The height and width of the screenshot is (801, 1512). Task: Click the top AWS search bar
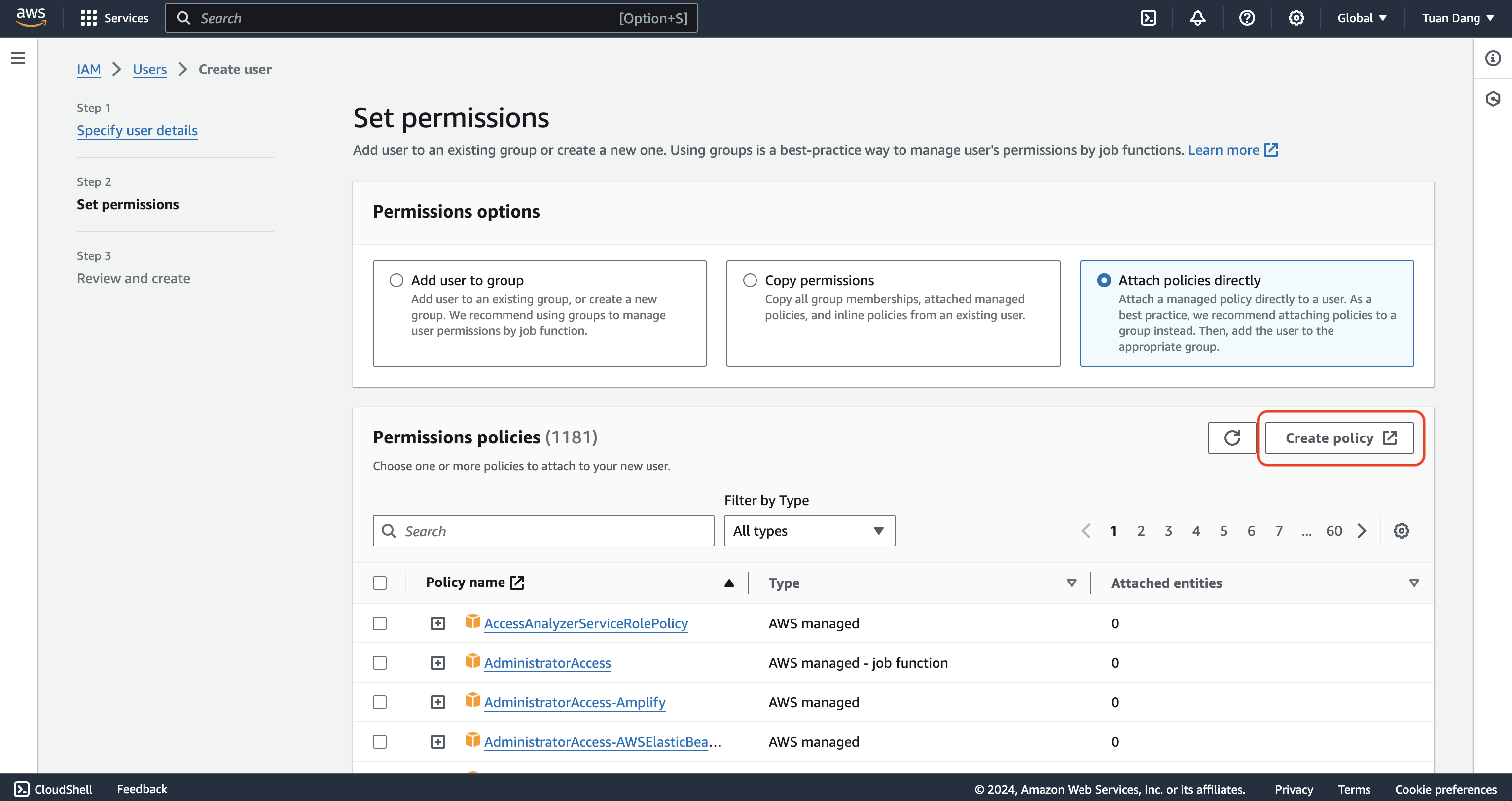[432, 18]
